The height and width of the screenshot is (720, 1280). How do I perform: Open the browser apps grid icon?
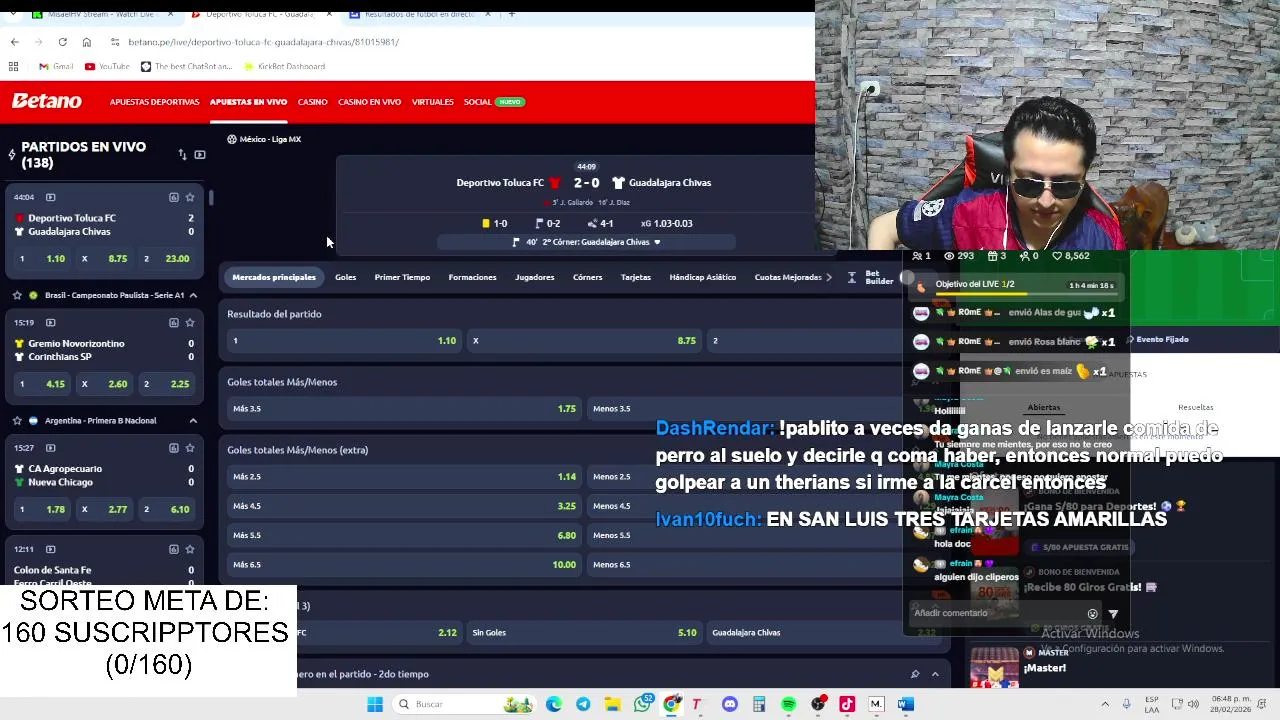(x=13, y=66)
